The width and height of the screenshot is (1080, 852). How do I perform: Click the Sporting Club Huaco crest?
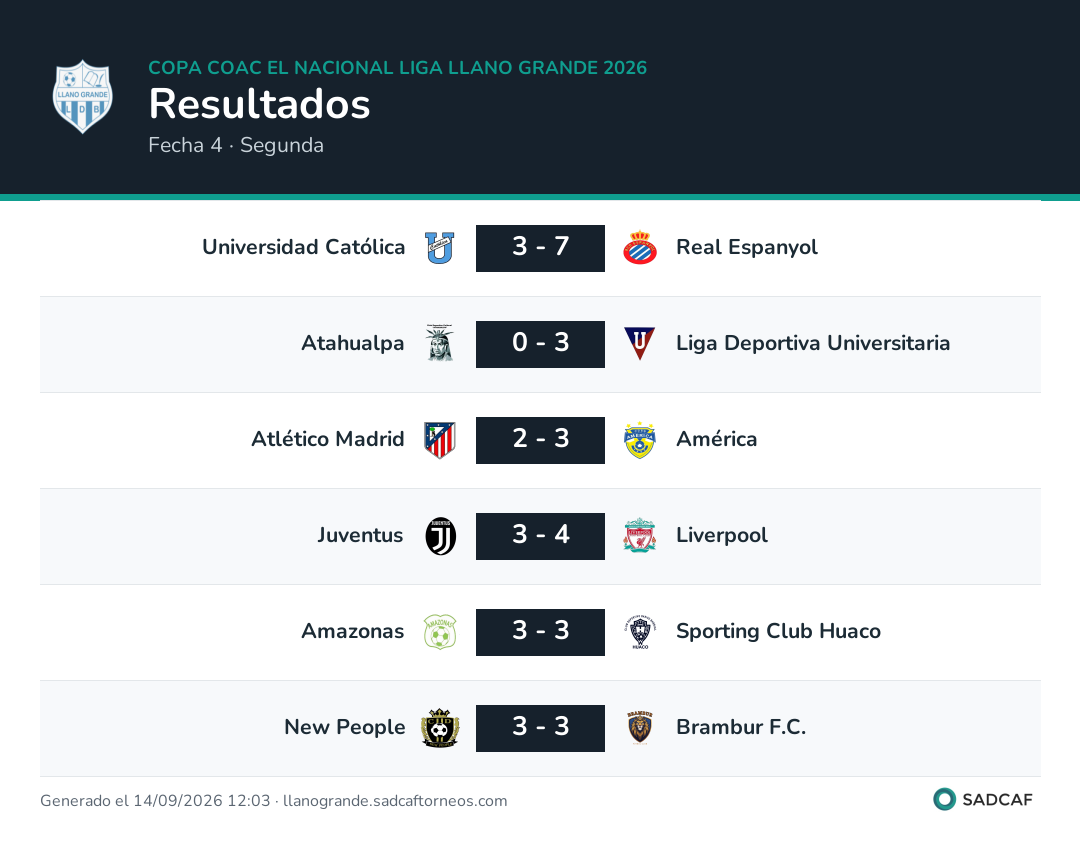click(x=640, y=632)
